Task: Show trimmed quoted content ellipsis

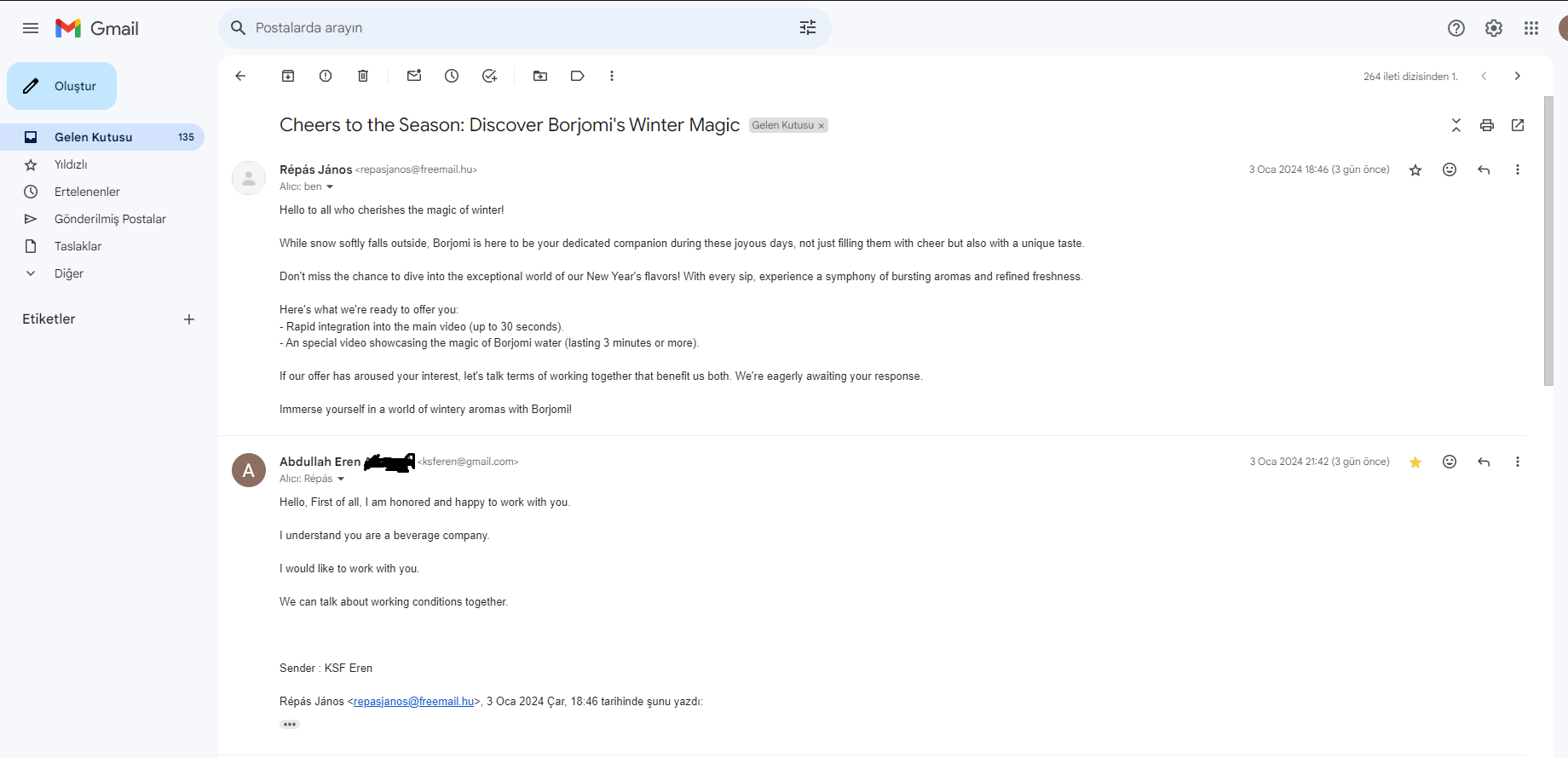Action: coord(290,724)
